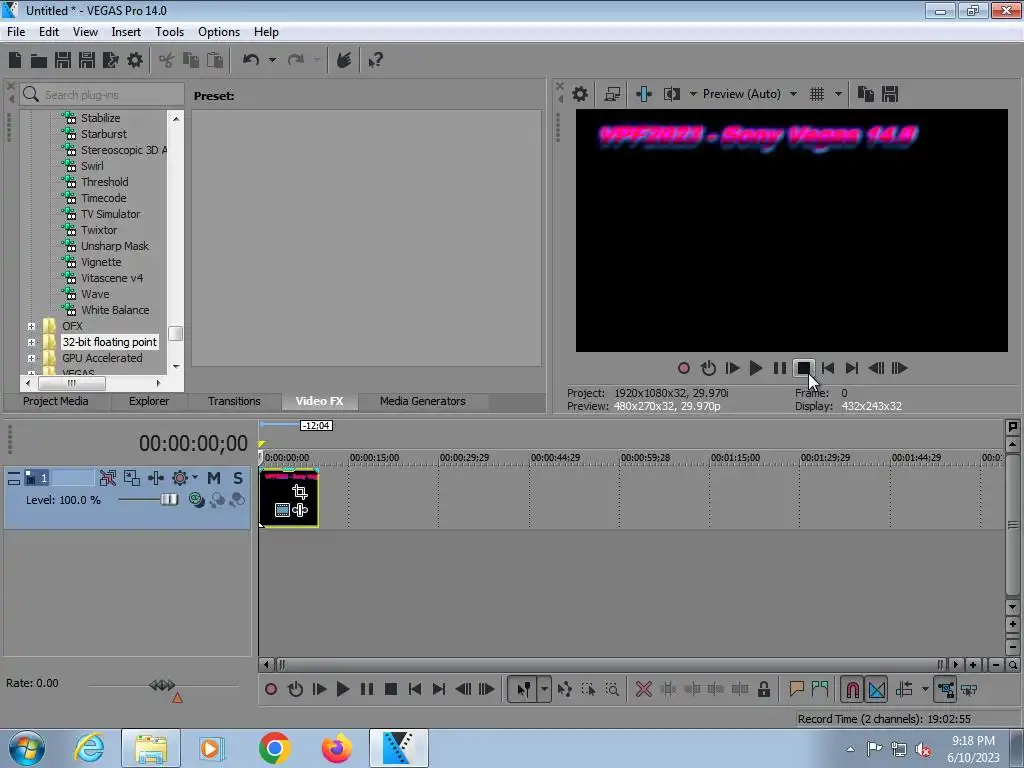The image size is (1024, 768).
Task: Toggle preview on external monitor
Action: pos(612,94)
